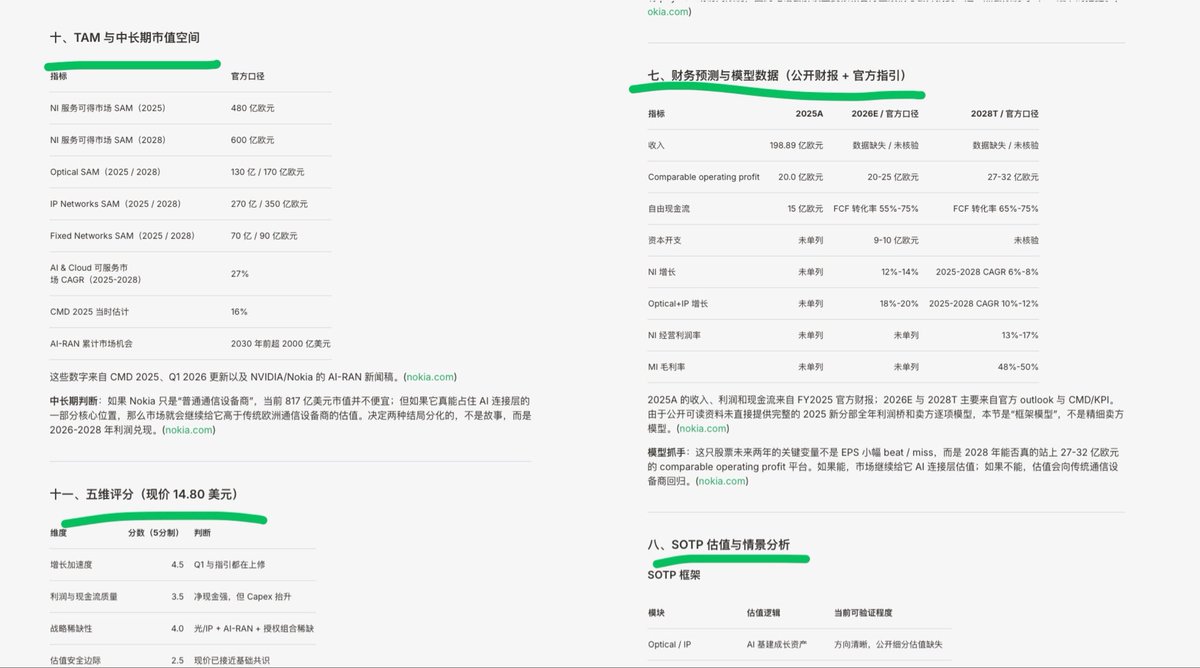Image resolution: width=1200 pixels, height=668 pixels.
Task: Select the '战略稀缺性' row label
Action: 70,629
